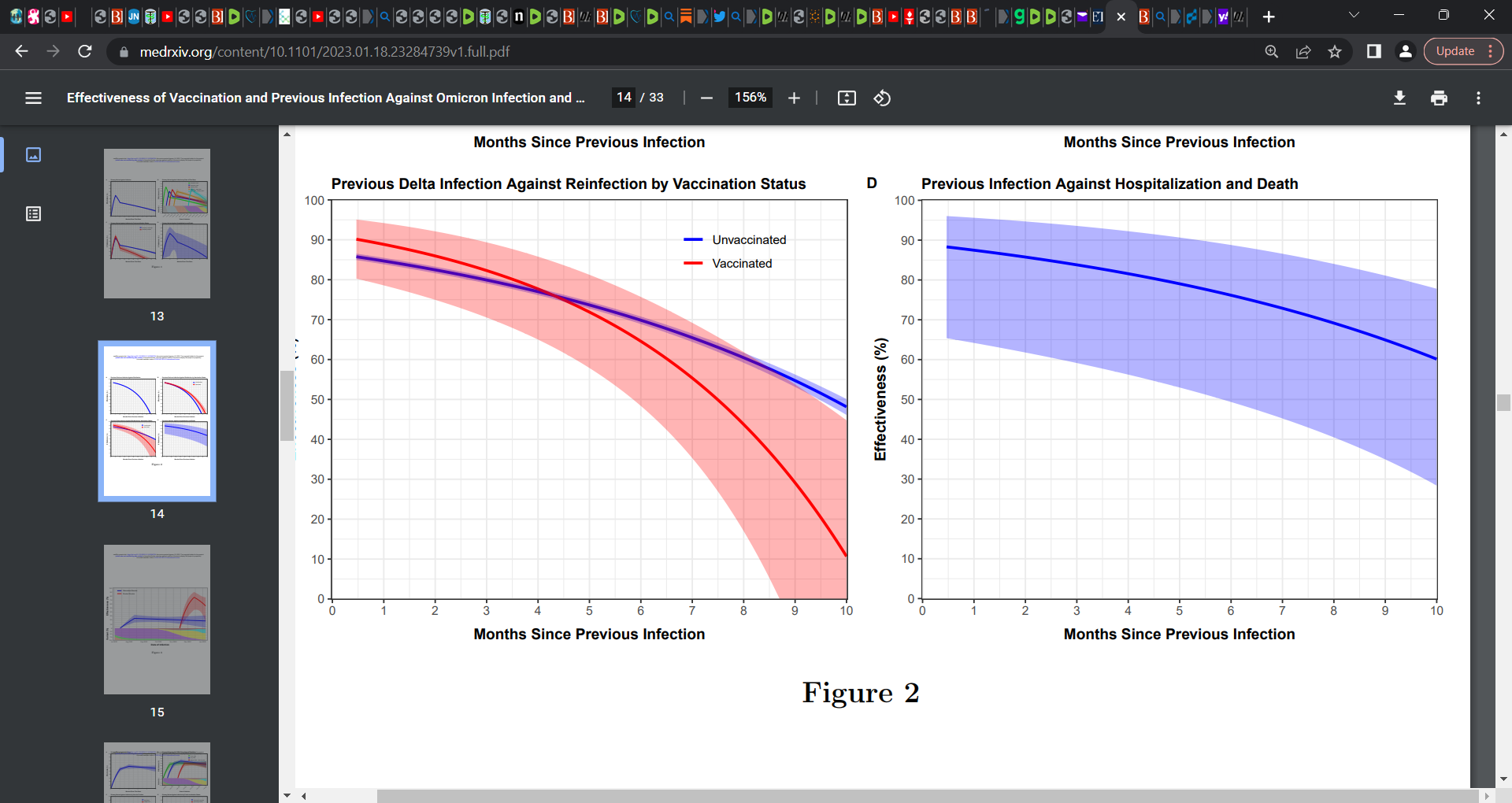Image resolution: width=1512 pixels, height=803 pixels.
Task: View site information lock icon
Action: coord(123,52)
